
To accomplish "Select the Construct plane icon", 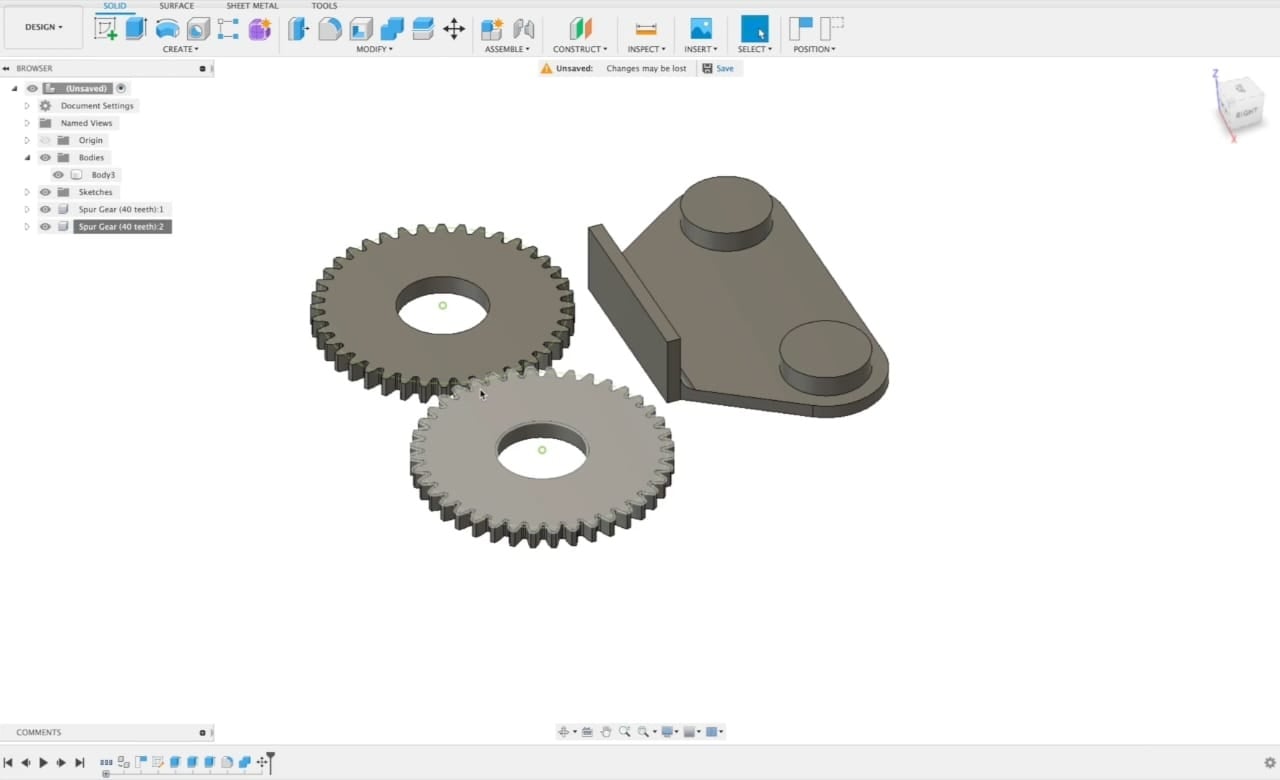I will pos(580,29).
